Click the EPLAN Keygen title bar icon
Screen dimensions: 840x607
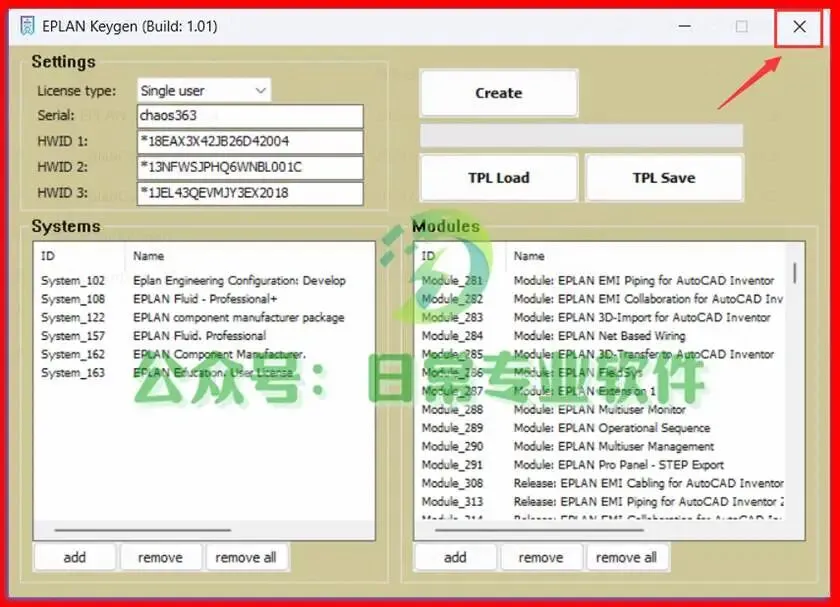click(27, 26)
